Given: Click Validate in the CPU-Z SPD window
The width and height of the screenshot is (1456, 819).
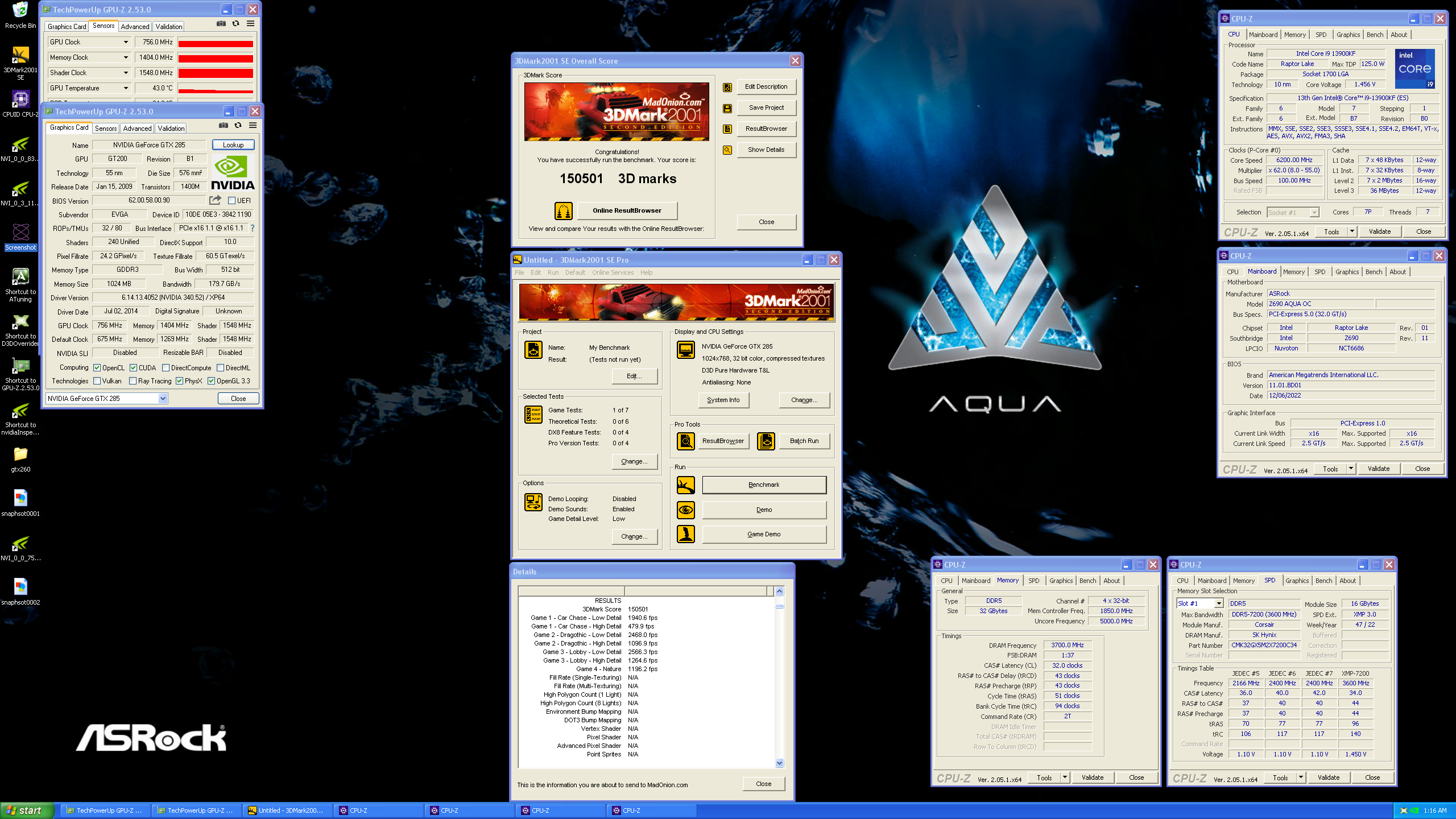Looking at the screenshot, I should [x=1329, y=777].
